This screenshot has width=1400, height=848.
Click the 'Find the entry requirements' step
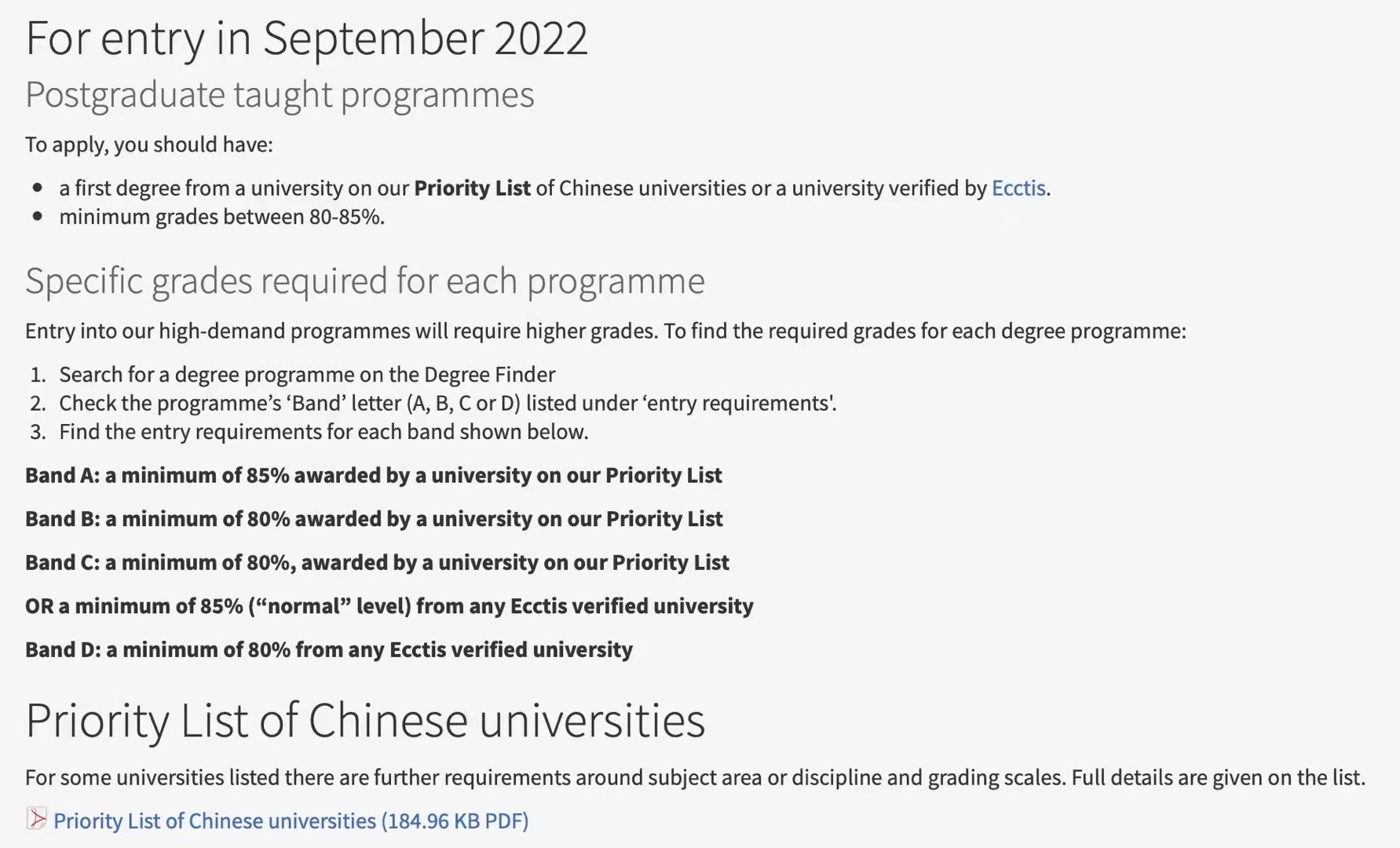(x=323, y=432)
